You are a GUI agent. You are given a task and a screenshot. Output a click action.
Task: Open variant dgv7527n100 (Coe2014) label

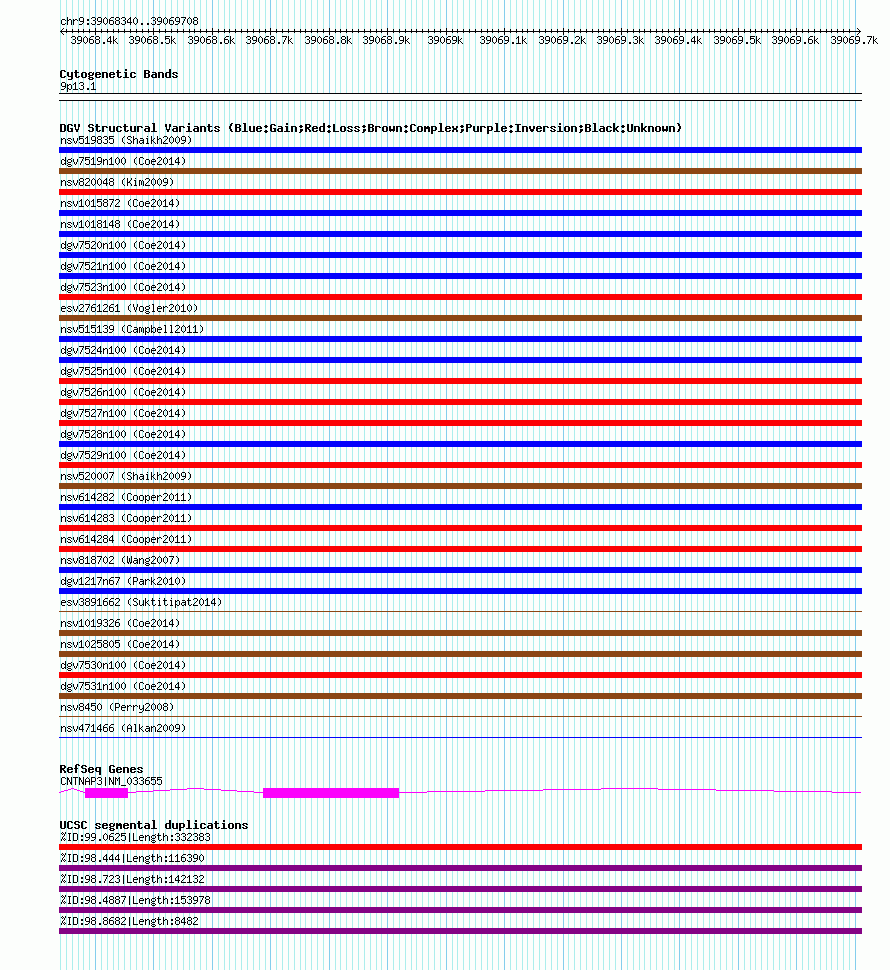tap(123, 414)
